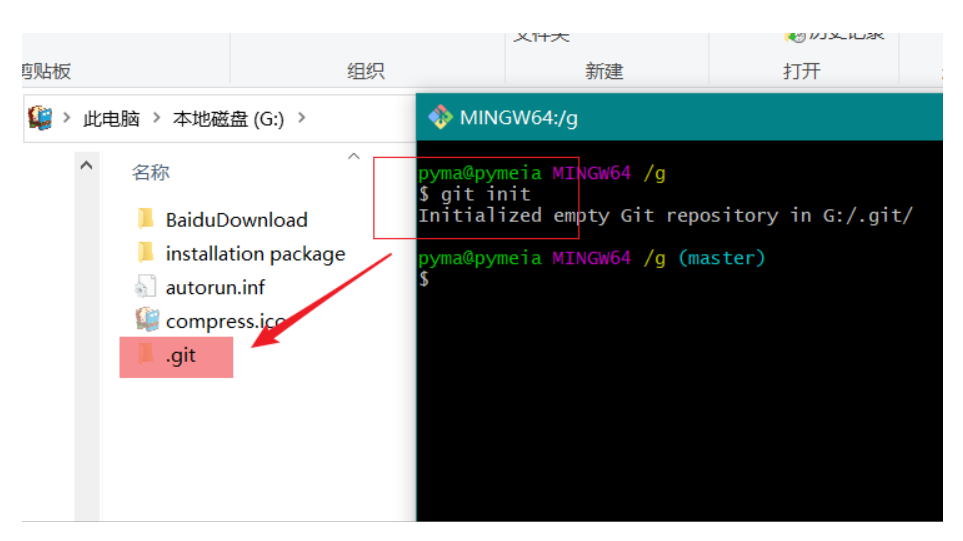Viewport: 963px width, 541px height.
Task: Click the git init command line in terminal
Action: pos(474,194)
